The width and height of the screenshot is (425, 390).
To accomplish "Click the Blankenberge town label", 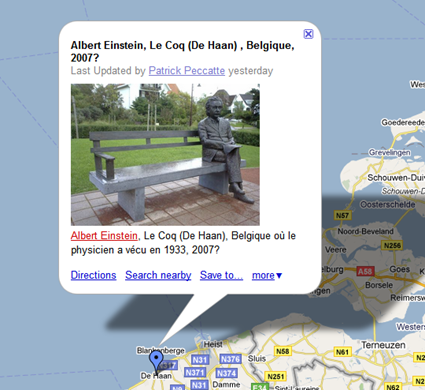I will click(x=161, y=350).
